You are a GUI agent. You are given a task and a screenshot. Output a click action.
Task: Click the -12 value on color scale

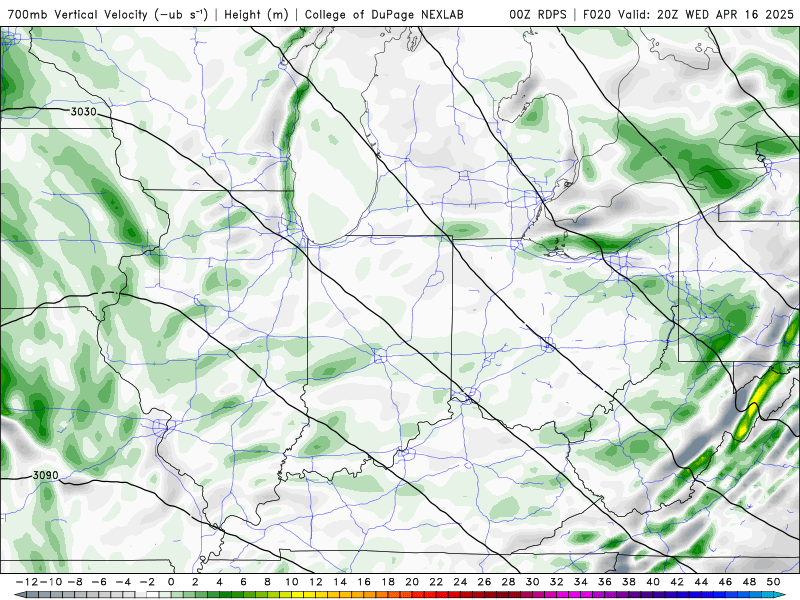[26, 582]
